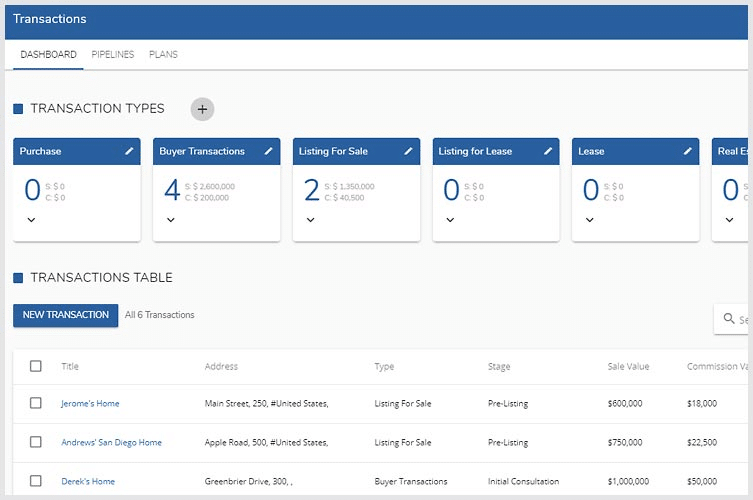Viewport: 753px width, 500px height.
Task: Edit the Lease transaction type card
Action: (x=688, y=151)
